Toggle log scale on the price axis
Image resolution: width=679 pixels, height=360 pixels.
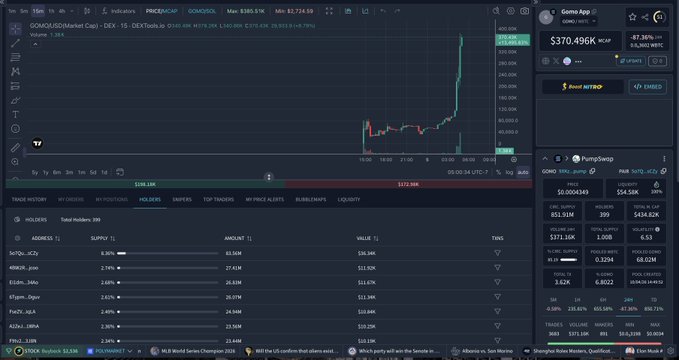tap(509, 172)
